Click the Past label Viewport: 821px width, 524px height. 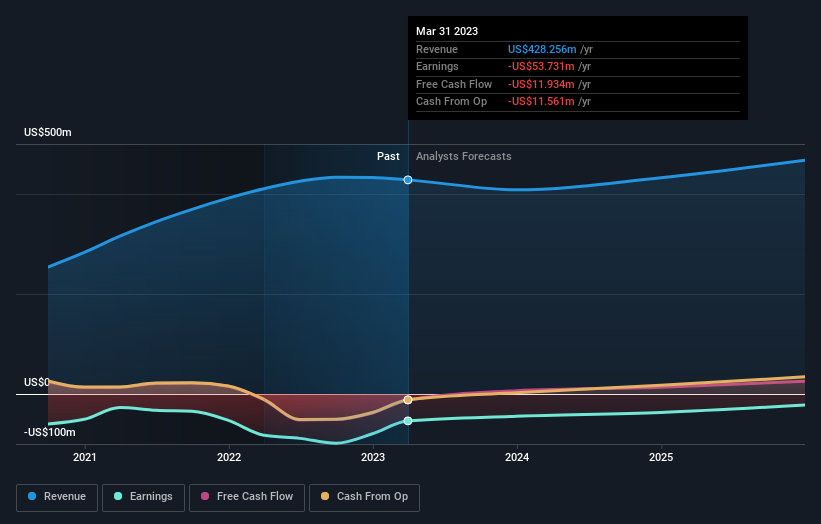coord(388,156)
